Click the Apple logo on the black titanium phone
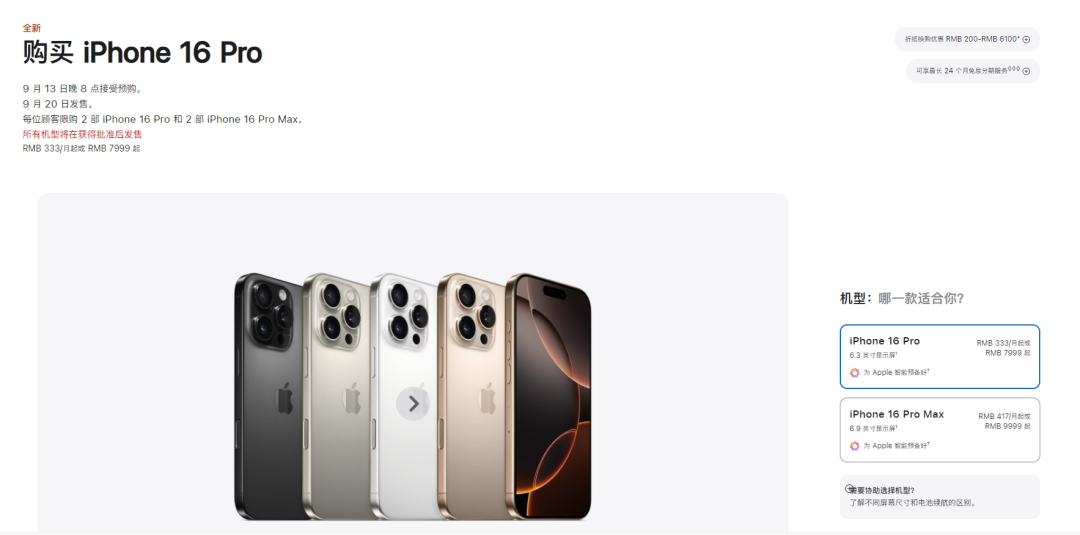The width and height of the screenshot is (1080, 535). 284,398
